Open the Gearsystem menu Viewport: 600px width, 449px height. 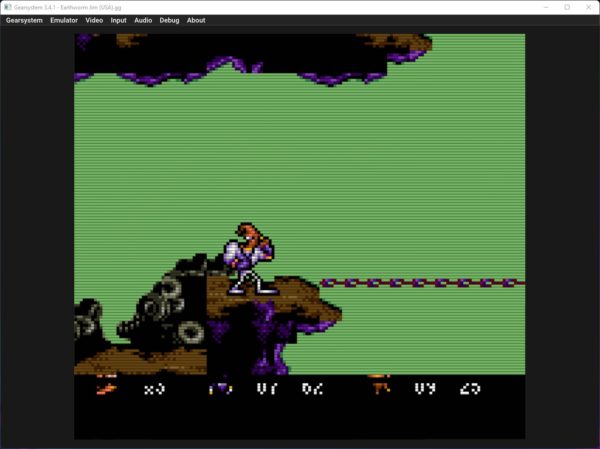point(24,20)
